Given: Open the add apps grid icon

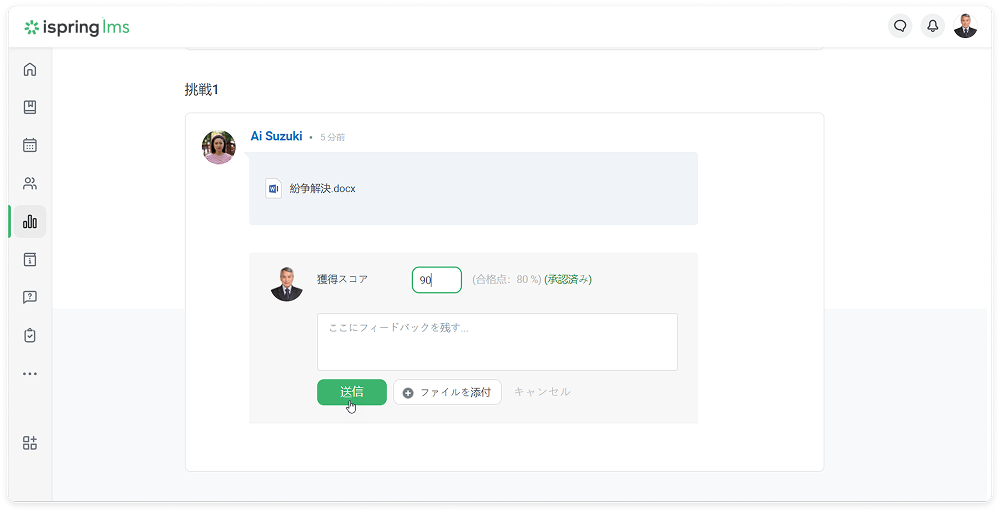Looking at the screenshot, I should (x=30, y=443).
